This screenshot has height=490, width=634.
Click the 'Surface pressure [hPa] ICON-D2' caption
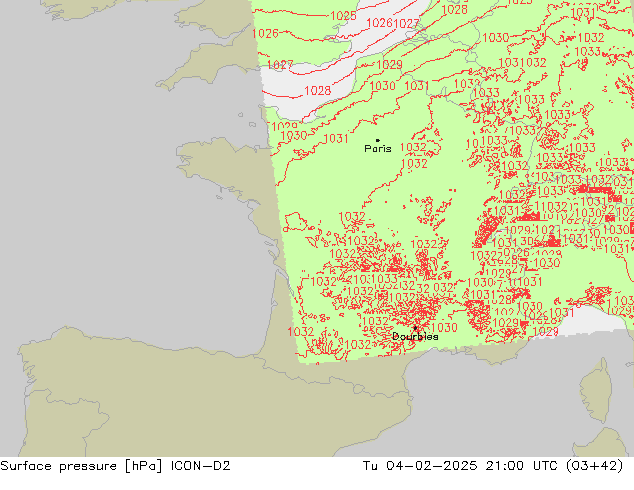coord(115,466)
